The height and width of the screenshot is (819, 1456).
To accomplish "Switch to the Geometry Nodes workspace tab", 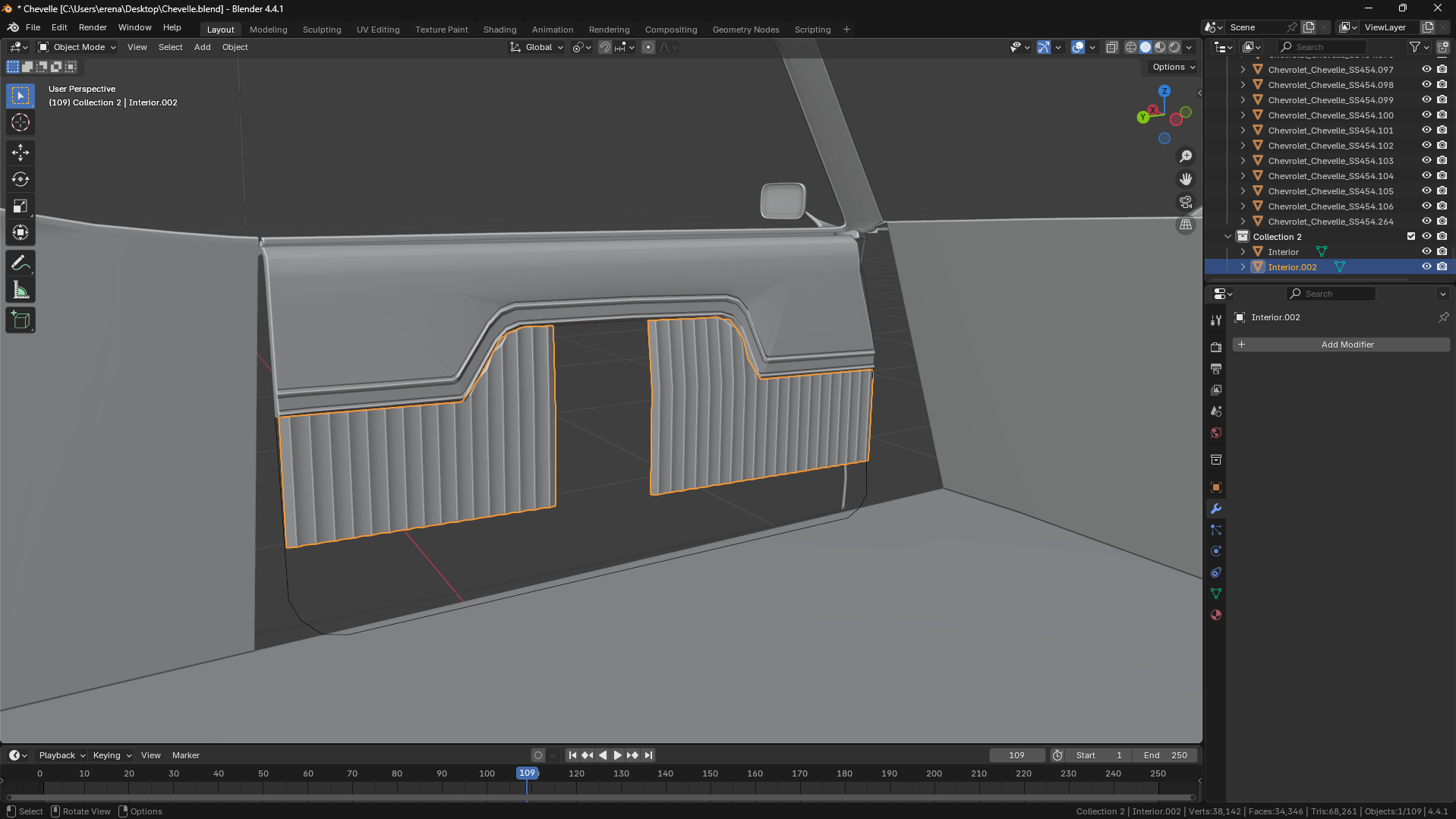I will (x=745, y=30).
